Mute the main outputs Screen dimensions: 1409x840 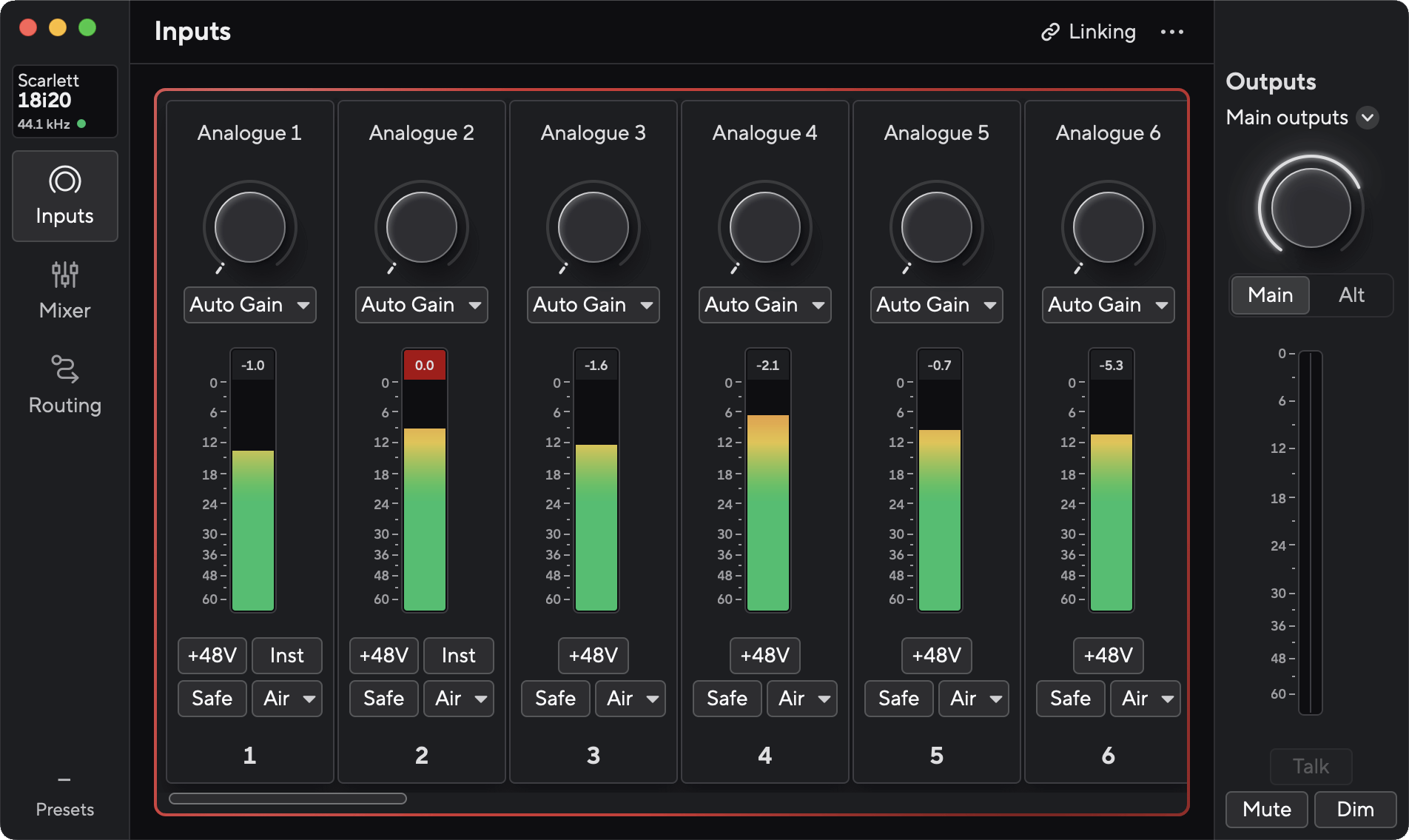[x=1267, y=810]
